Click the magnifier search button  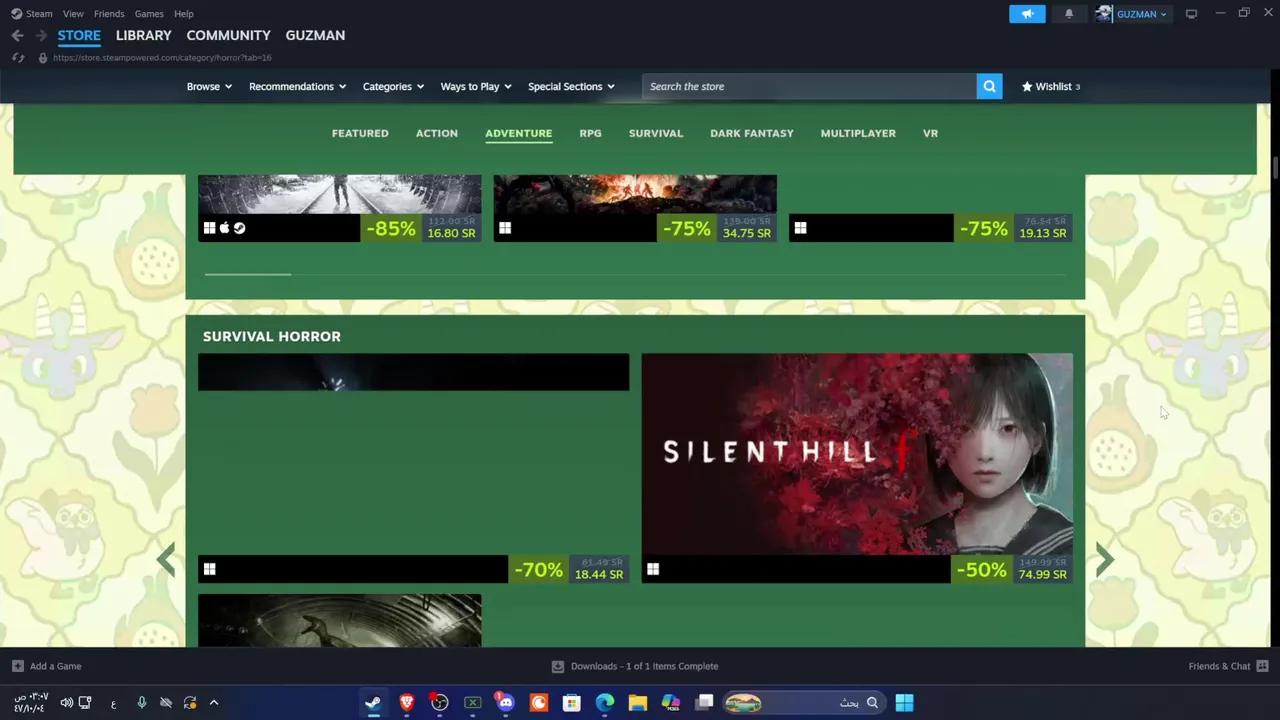pos(989,86)
